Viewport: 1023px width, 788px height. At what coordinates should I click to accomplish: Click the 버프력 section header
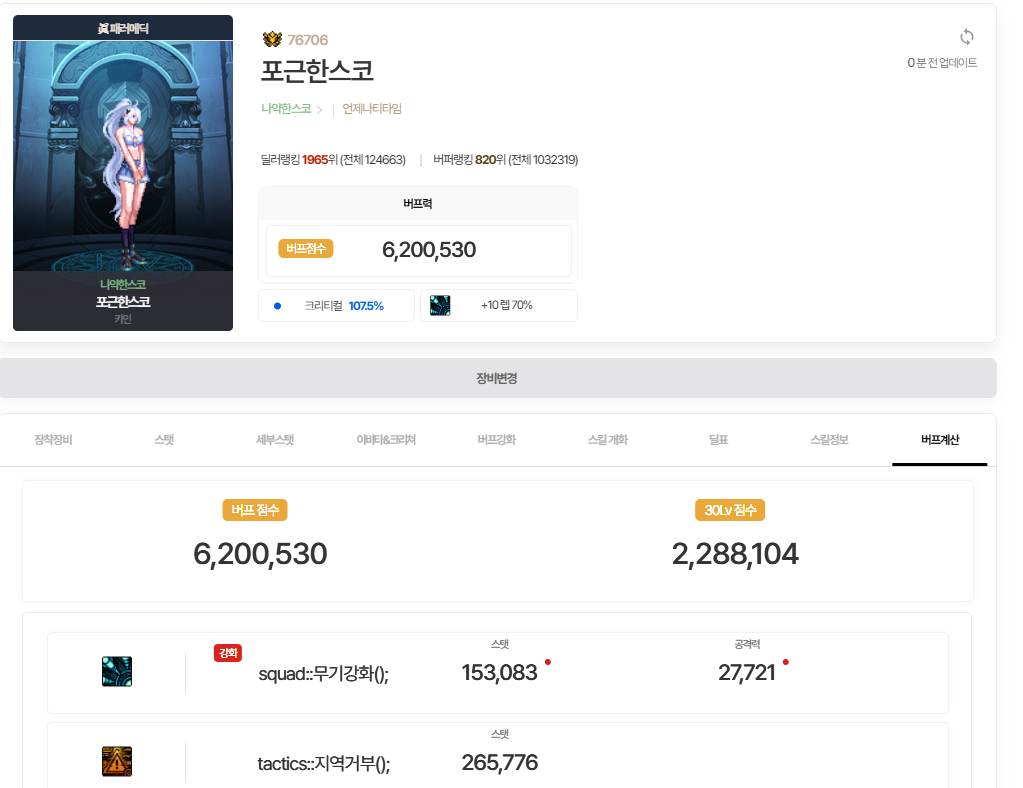[x=418, y=204]
